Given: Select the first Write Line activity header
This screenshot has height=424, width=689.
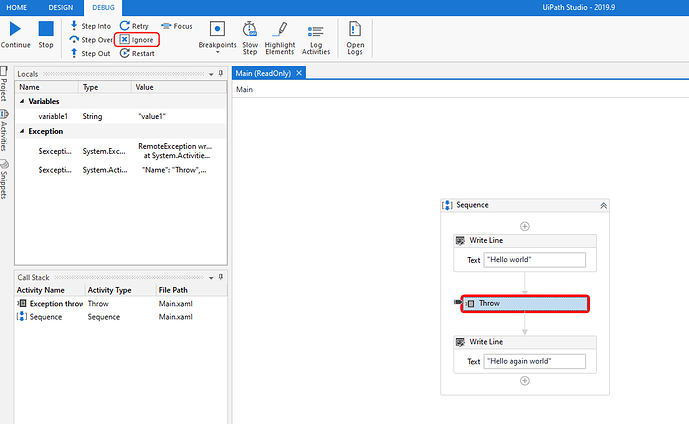Looking at the screenshot, I should tap(525, 240).
